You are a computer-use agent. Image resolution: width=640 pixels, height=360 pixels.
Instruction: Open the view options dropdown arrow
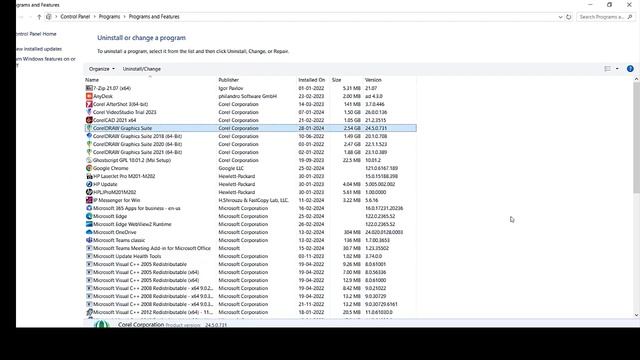pyautogui.click(x=617, y=69)
